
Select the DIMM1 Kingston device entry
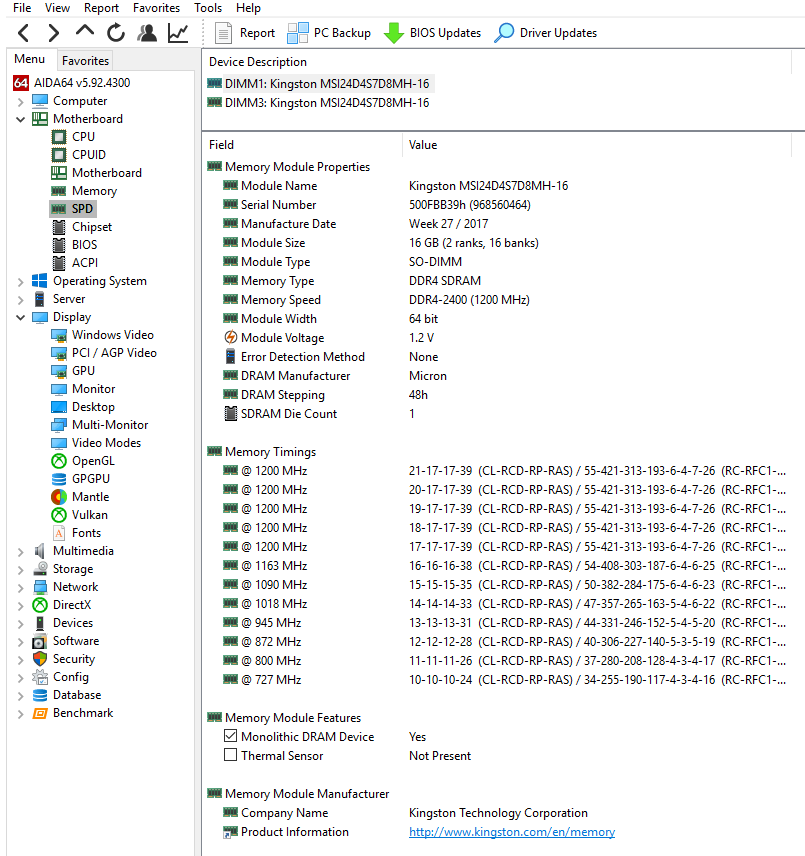[x=321, y=84]
